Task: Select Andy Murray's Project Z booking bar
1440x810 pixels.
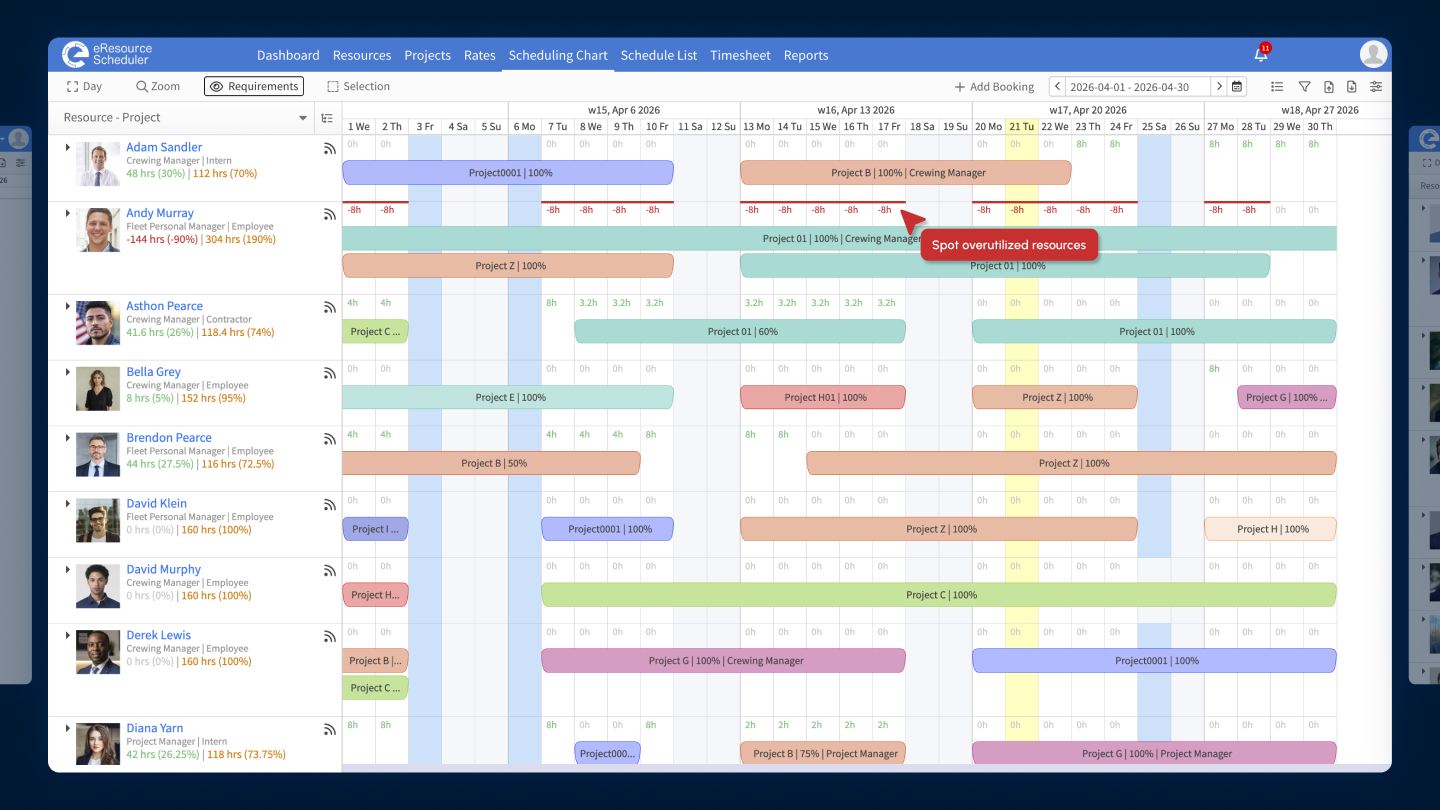Action: pyautogui.click(x=508, y=266)
